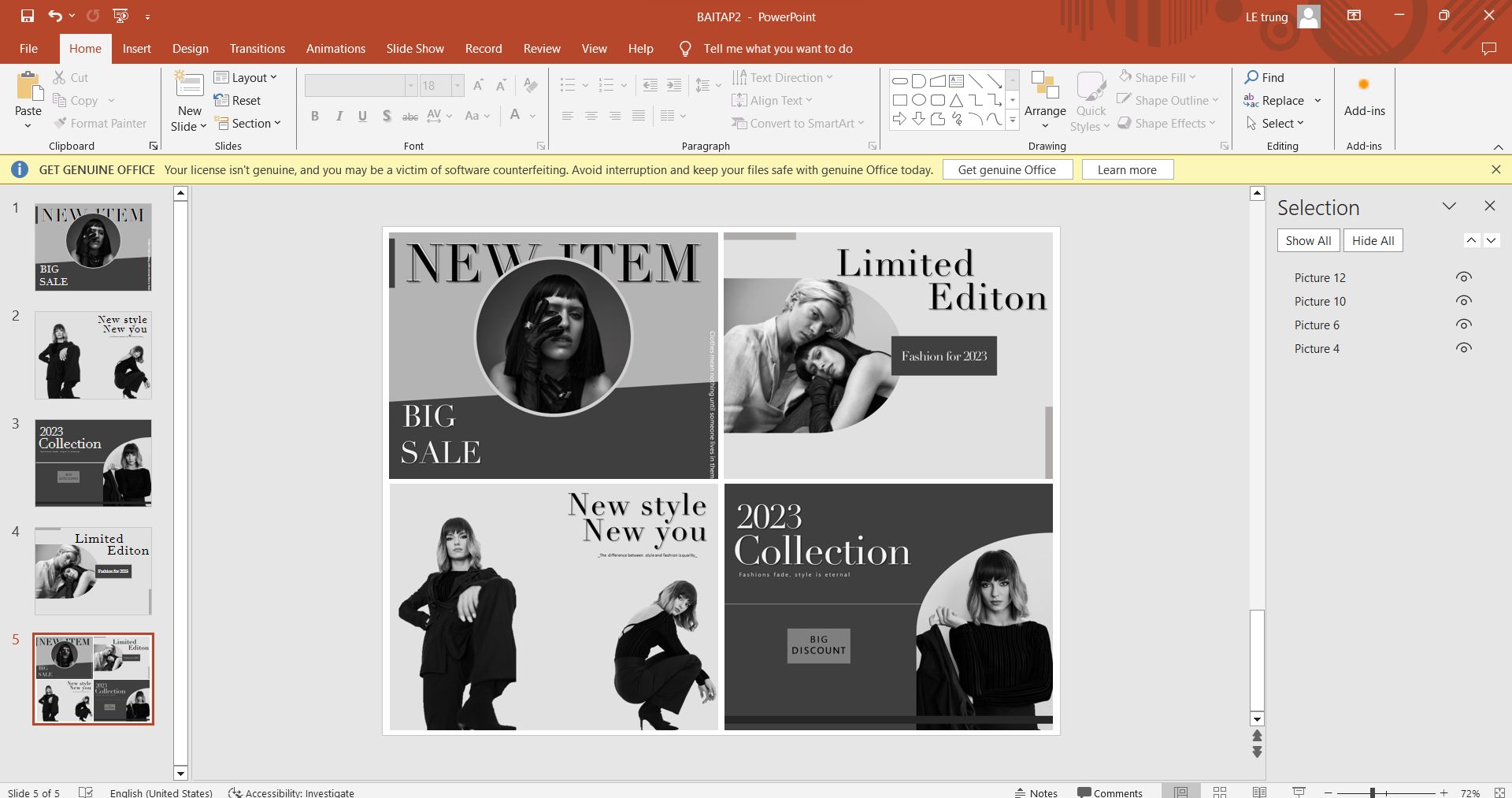The height and width of the screenshot is (798, 1512).
Task: Open the Select dropdown in Editing group
Action: (x=1275, y=123)
